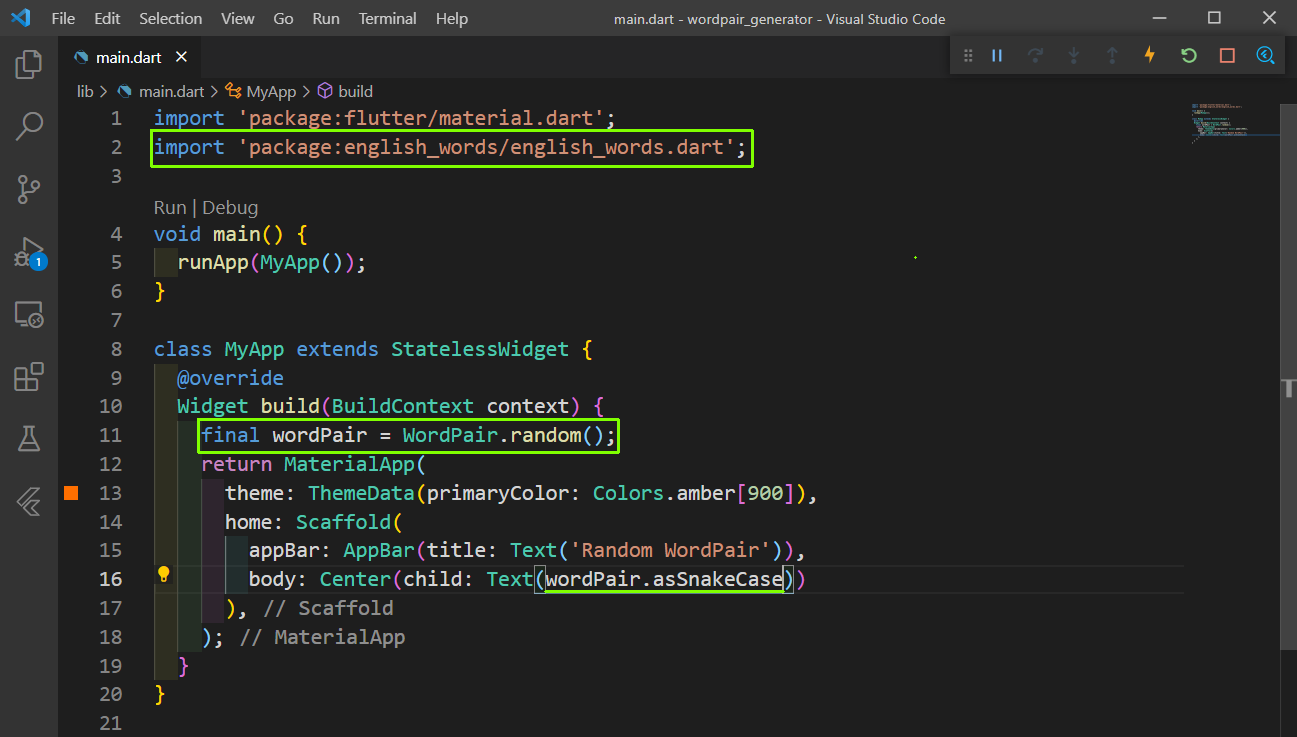This screenshot has width=1297, height=737.
Task: Click the build method breadcrumb
Action: click(x=345, y=91)
